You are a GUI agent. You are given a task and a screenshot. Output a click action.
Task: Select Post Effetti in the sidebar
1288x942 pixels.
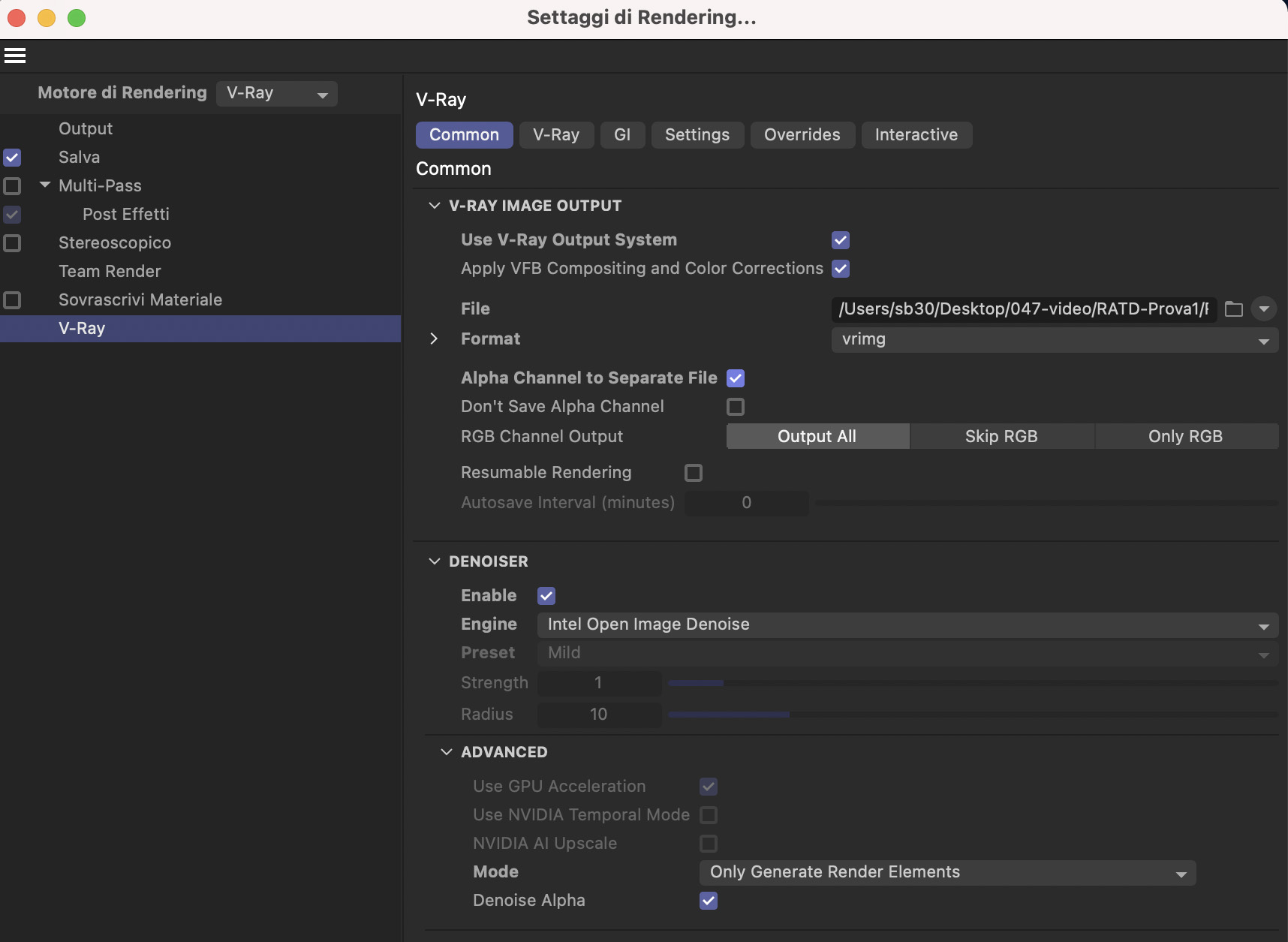[126, 215]
